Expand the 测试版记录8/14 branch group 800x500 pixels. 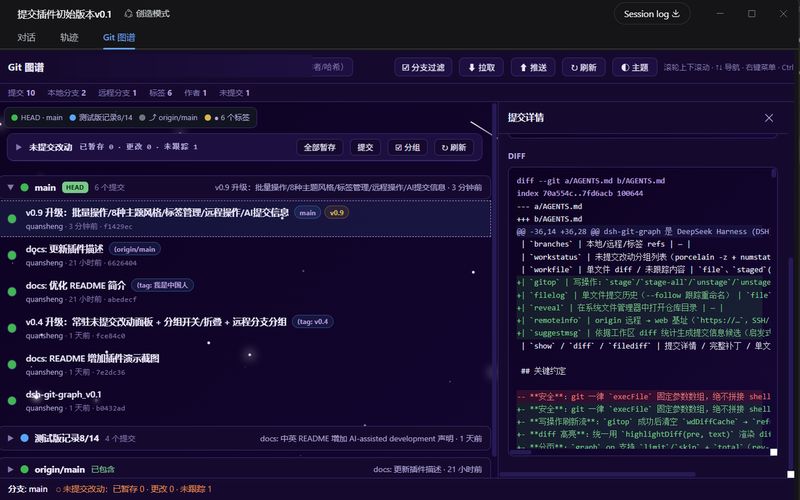pos(10,438)
